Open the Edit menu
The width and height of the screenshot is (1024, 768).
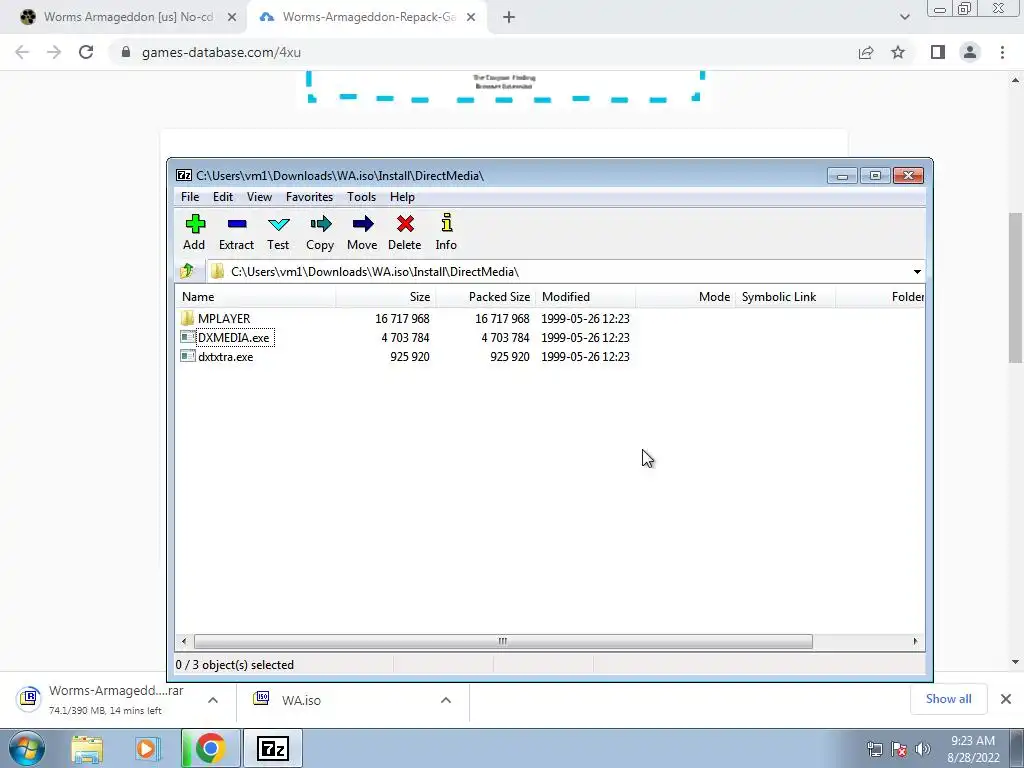pos(223,197)
